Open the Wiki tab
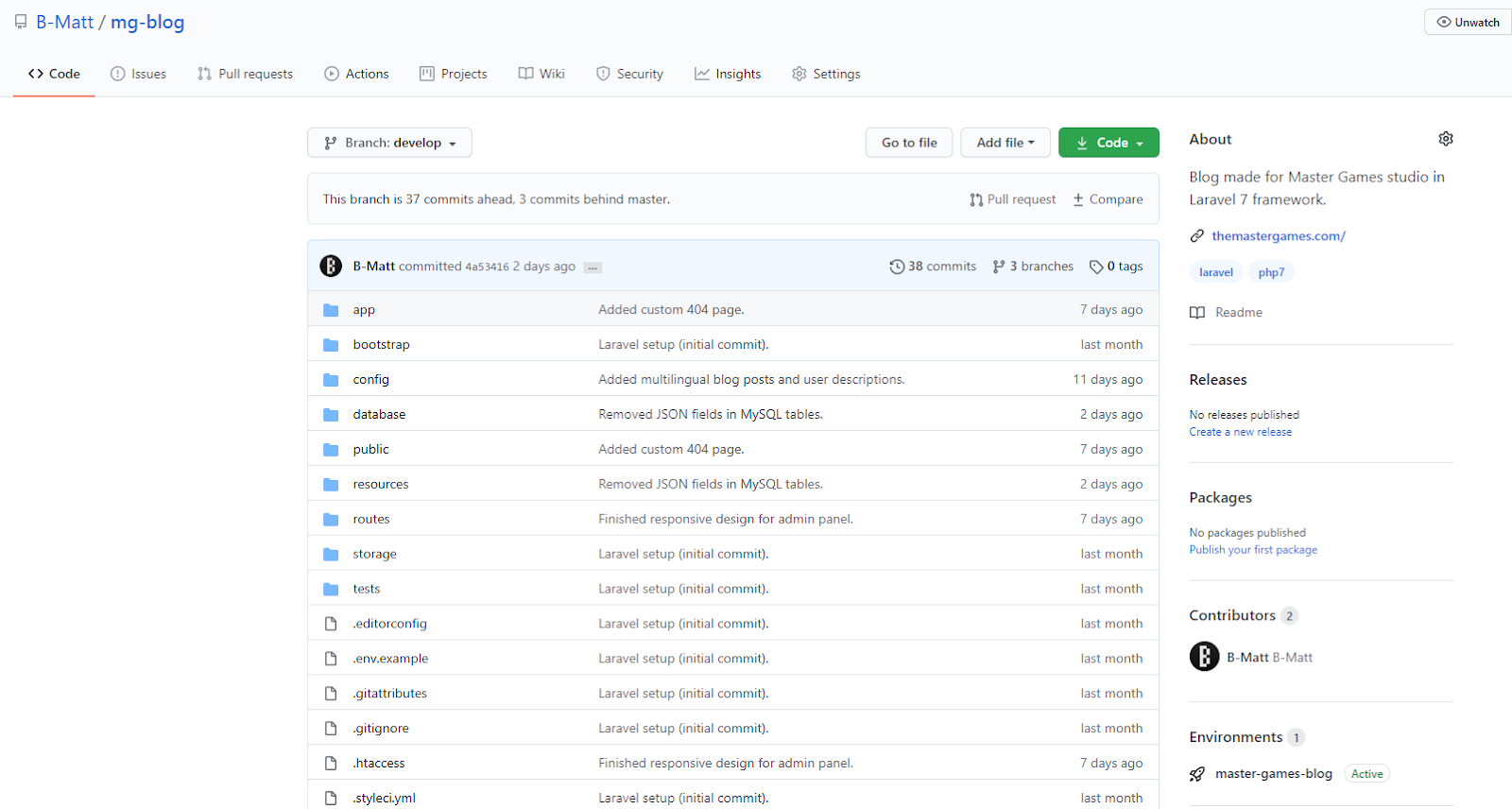 pyautogui.click(x=541, y=74)
